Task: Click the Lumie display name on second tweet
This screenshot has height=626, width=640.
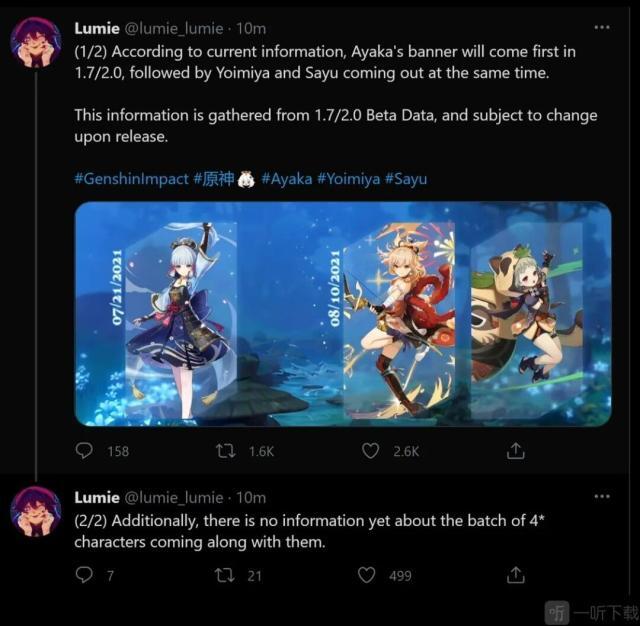Action: coord(97,497)
